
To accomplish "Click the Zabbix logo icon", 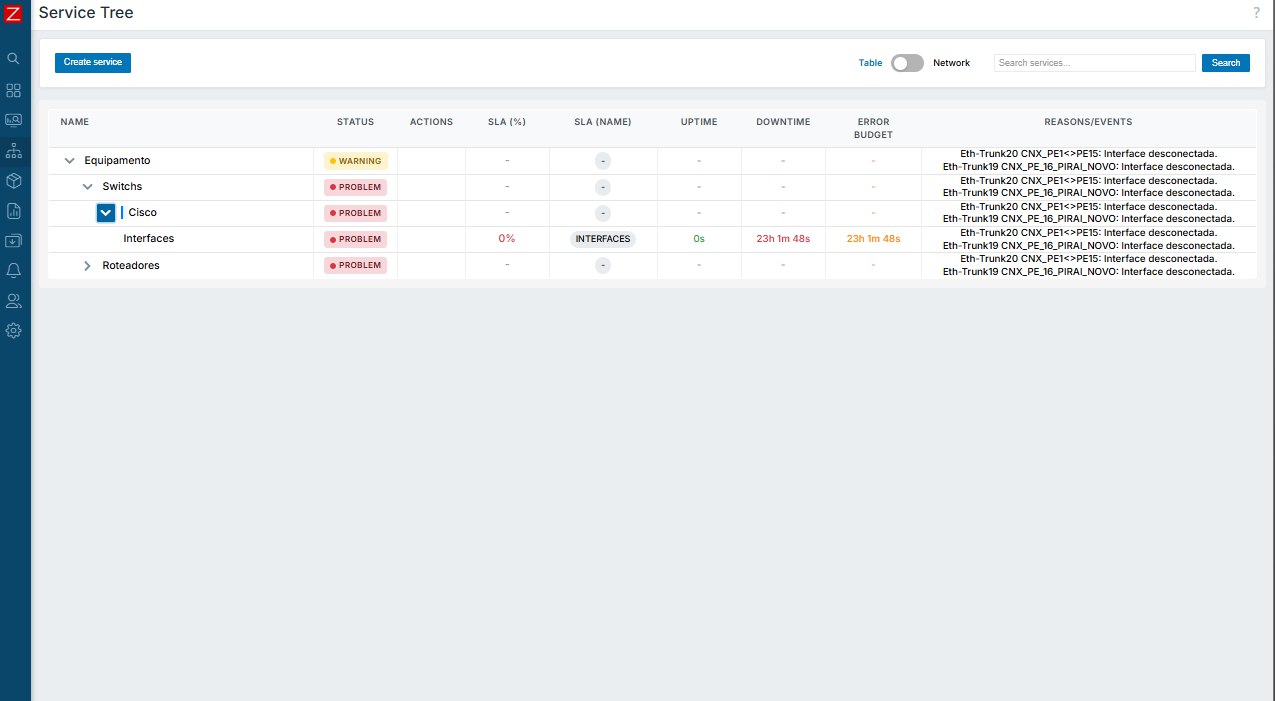I will tap(13, 13).
